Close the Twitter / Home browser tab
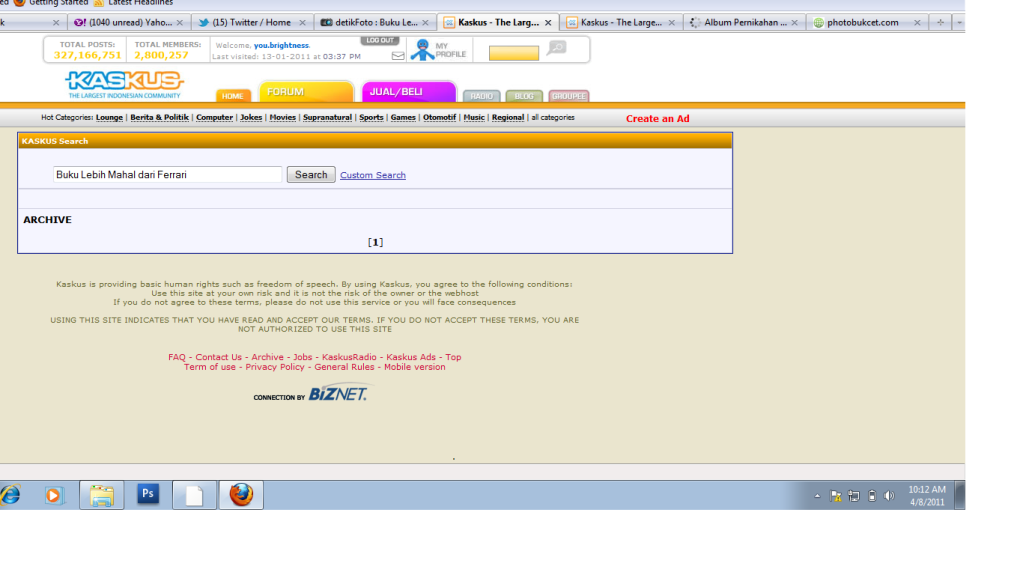 point(302,23)
